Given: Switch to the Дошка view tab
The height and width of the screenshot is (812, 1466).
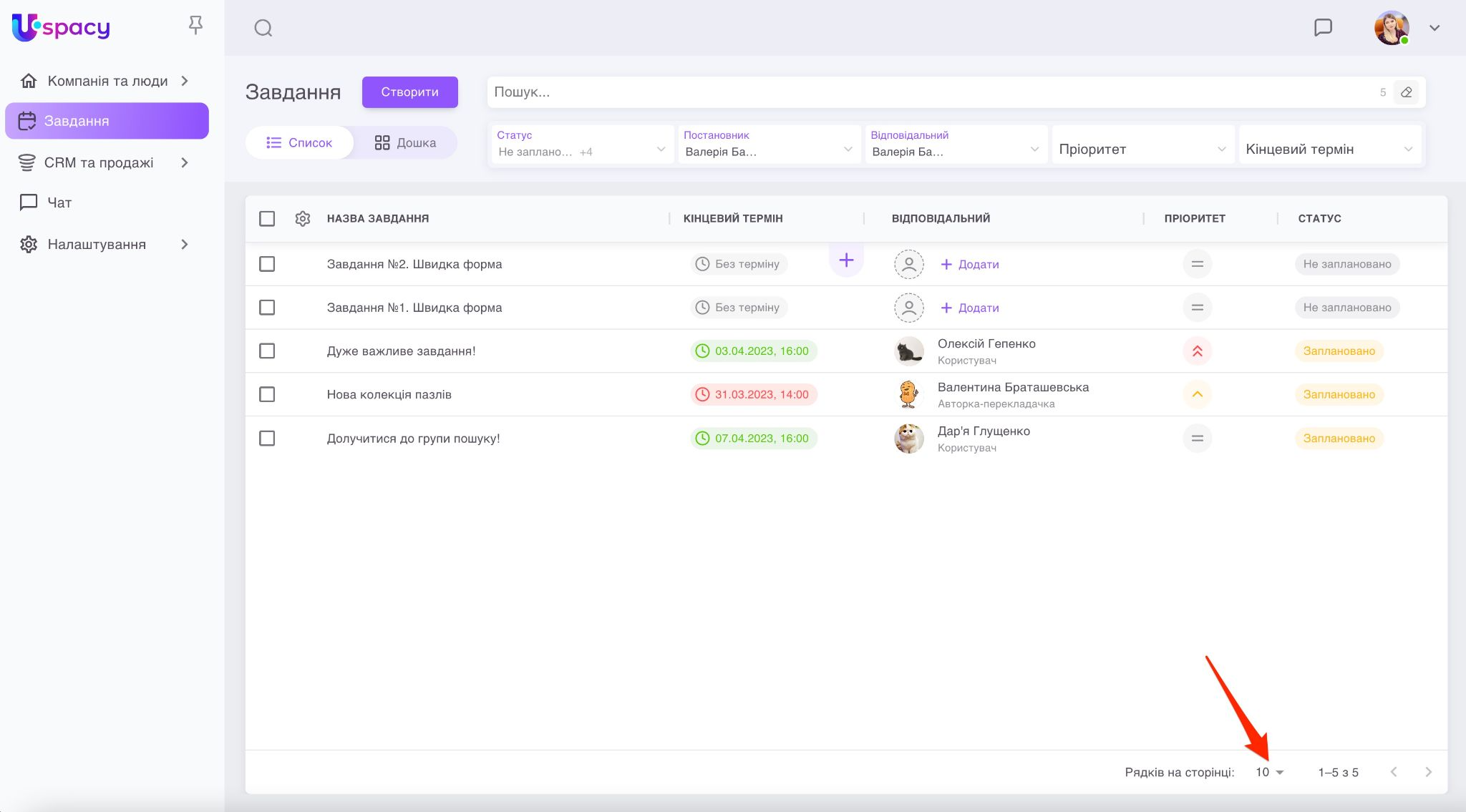Looking at the screenshot, I should click(x=405, y=142).
